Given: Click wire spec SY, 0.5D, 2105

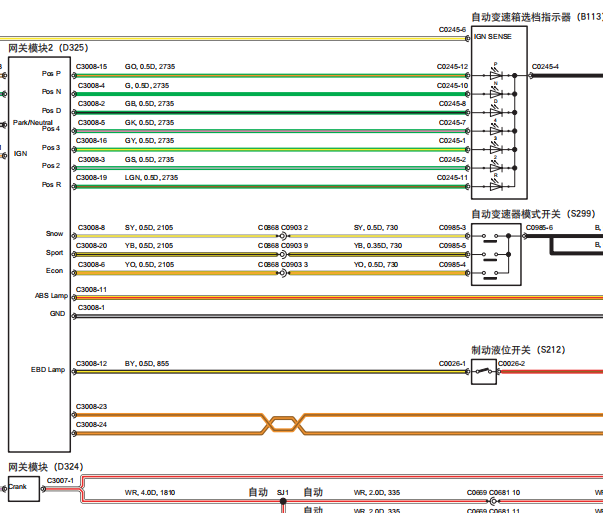Looking at the screenshot, I should pyautogui.click(x=149, y=228).
